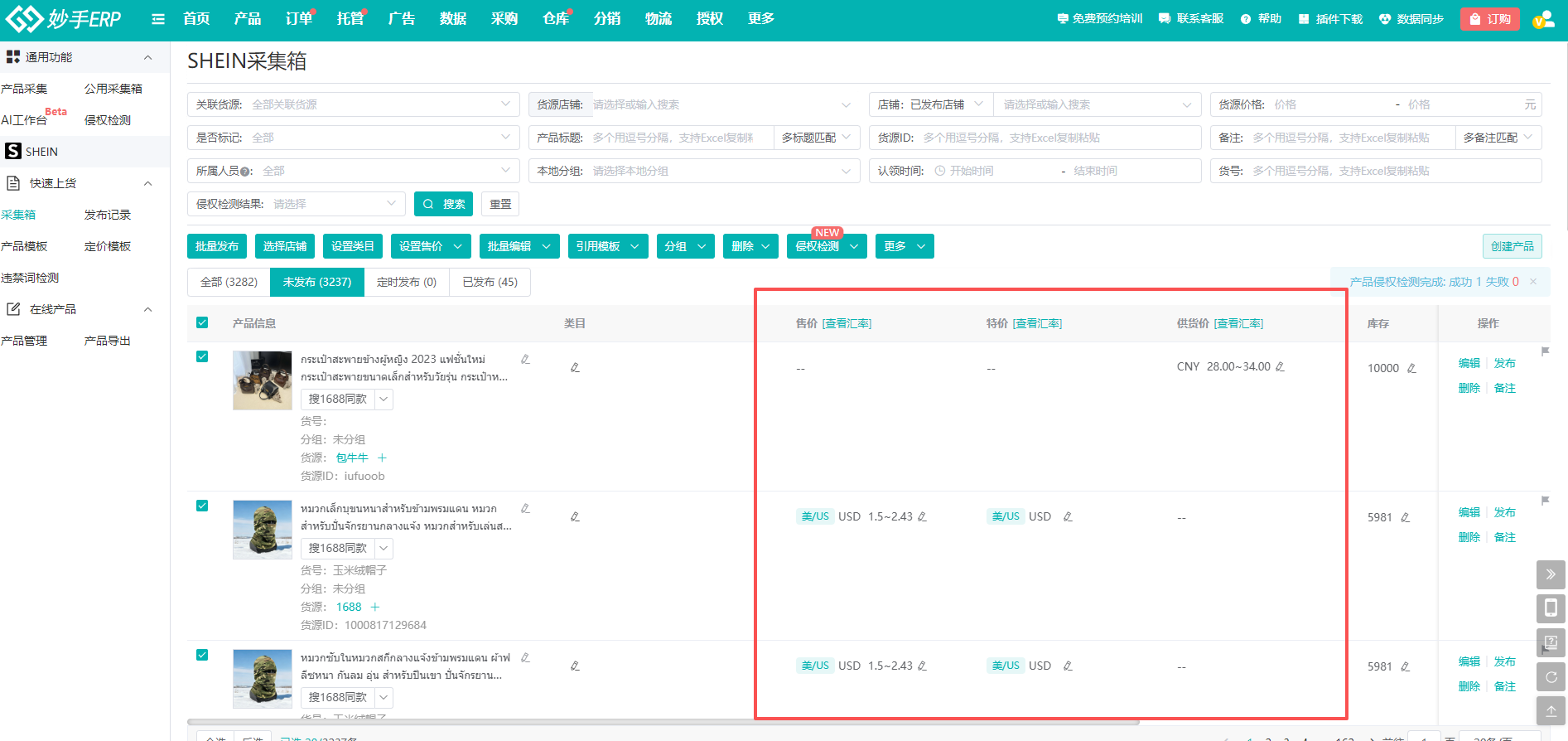Switch to the 已发布 (45) tab
This screenshot has width=1568, height=741.
tap(490, 282)
